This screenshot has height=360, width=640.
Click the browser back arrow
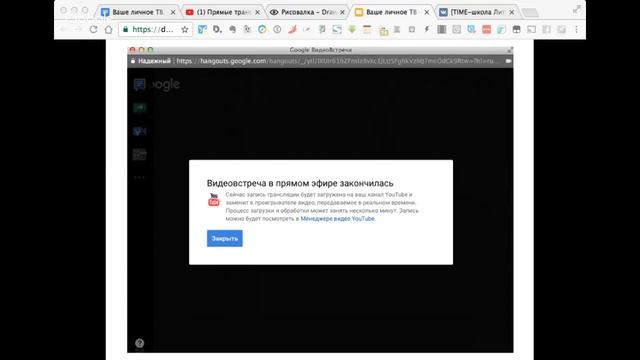(63, 29)
